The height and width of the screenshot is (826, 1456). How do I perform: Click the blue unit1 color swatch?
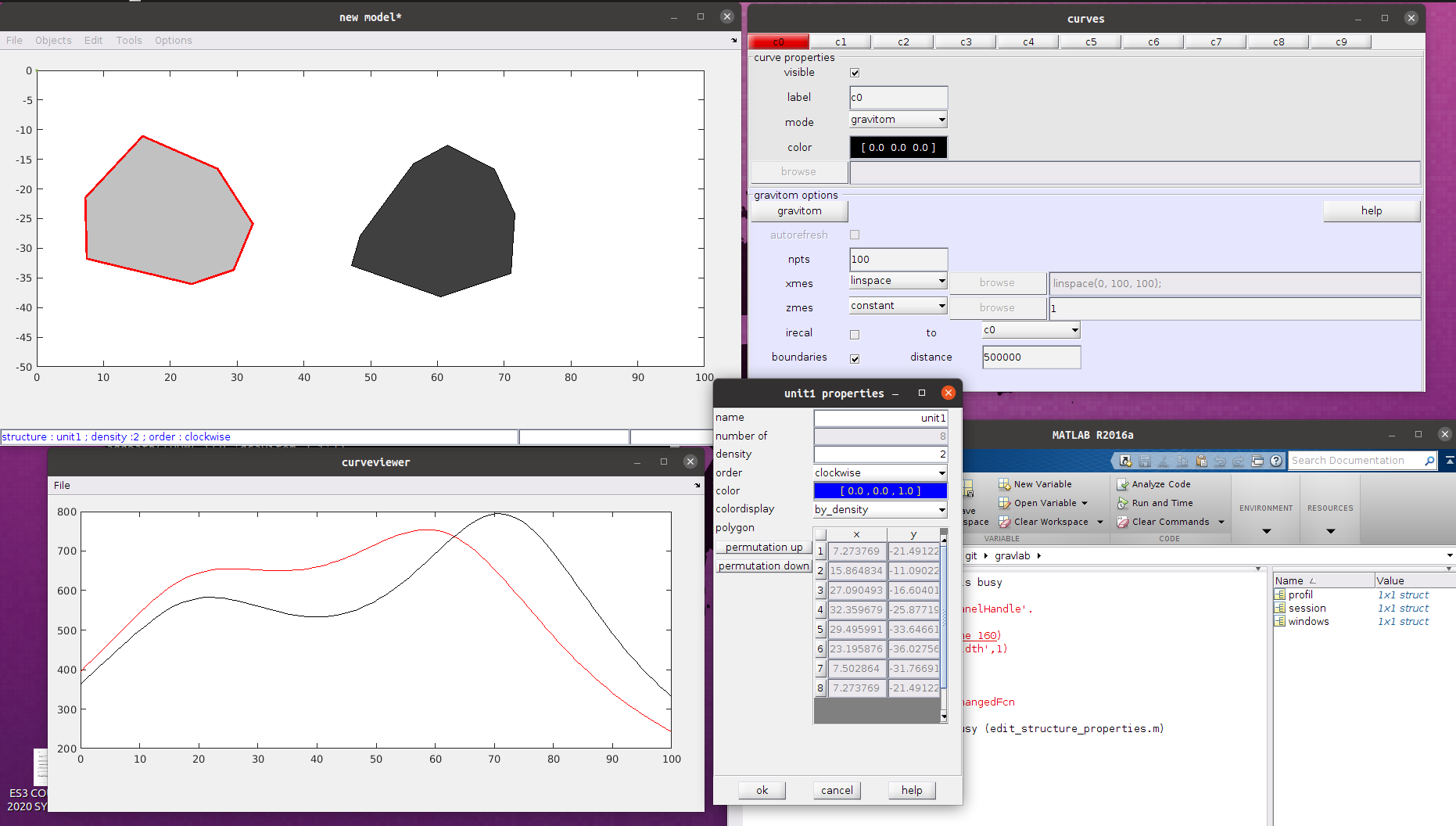880,490
